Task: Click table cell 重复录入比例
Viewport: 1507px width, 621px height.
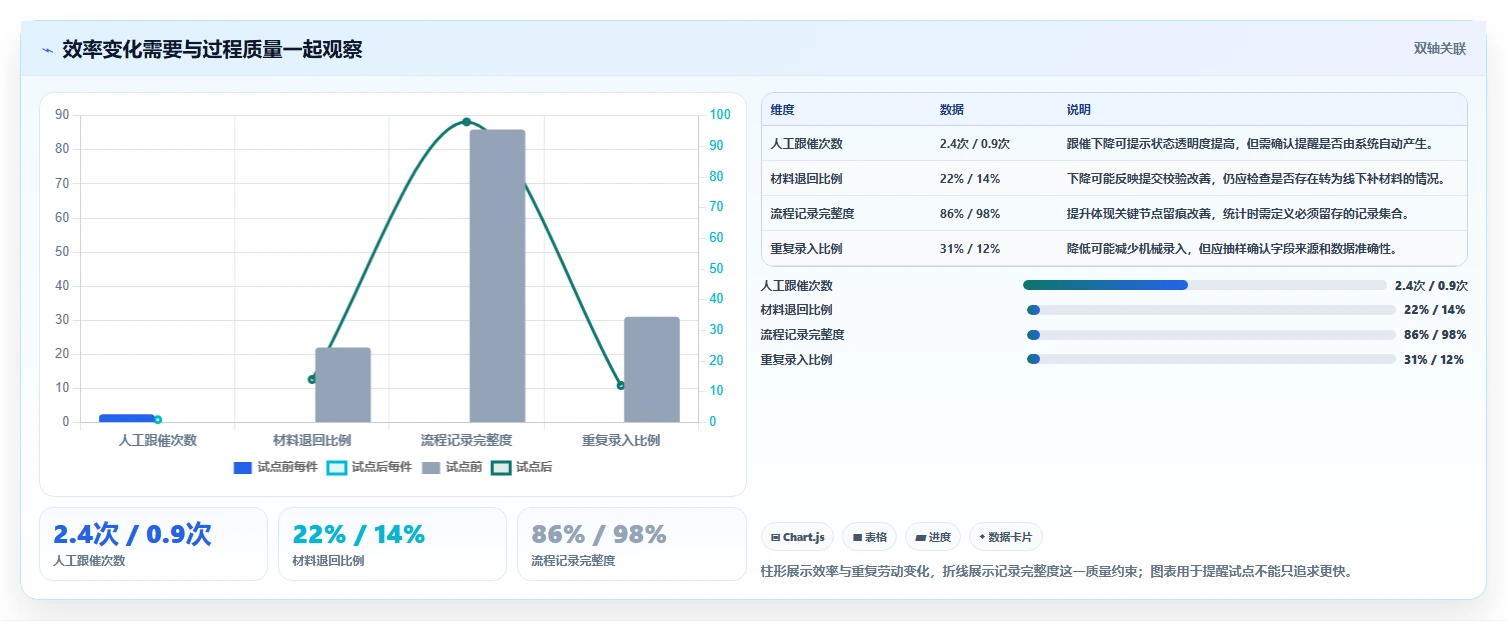Action: [x=806, y=249]
